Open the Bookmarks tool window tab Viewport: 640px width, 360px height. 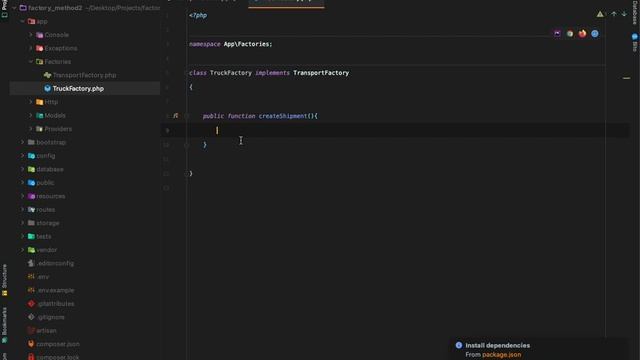pyautogui.click(x=4, y=325)
